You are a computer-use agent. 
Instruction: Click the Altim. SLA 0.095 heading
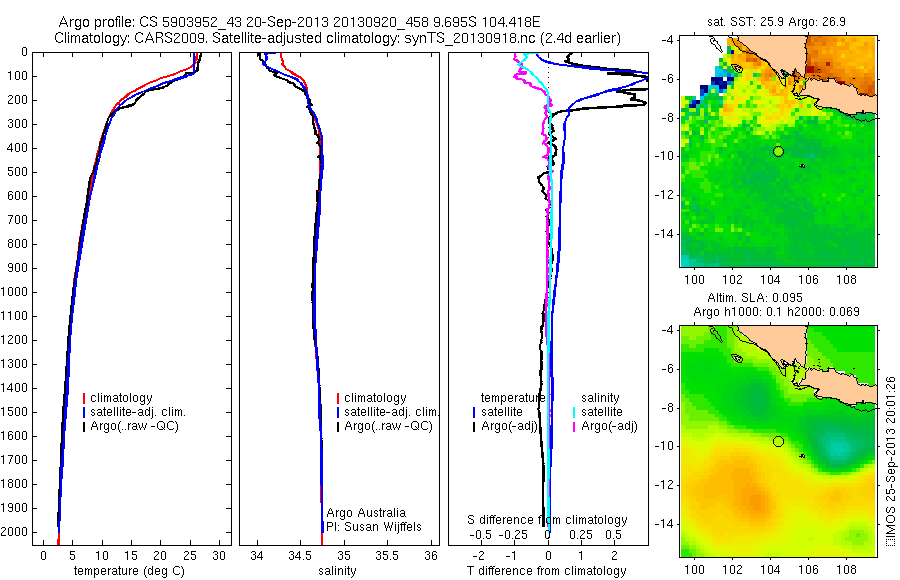tap(755, 297)
